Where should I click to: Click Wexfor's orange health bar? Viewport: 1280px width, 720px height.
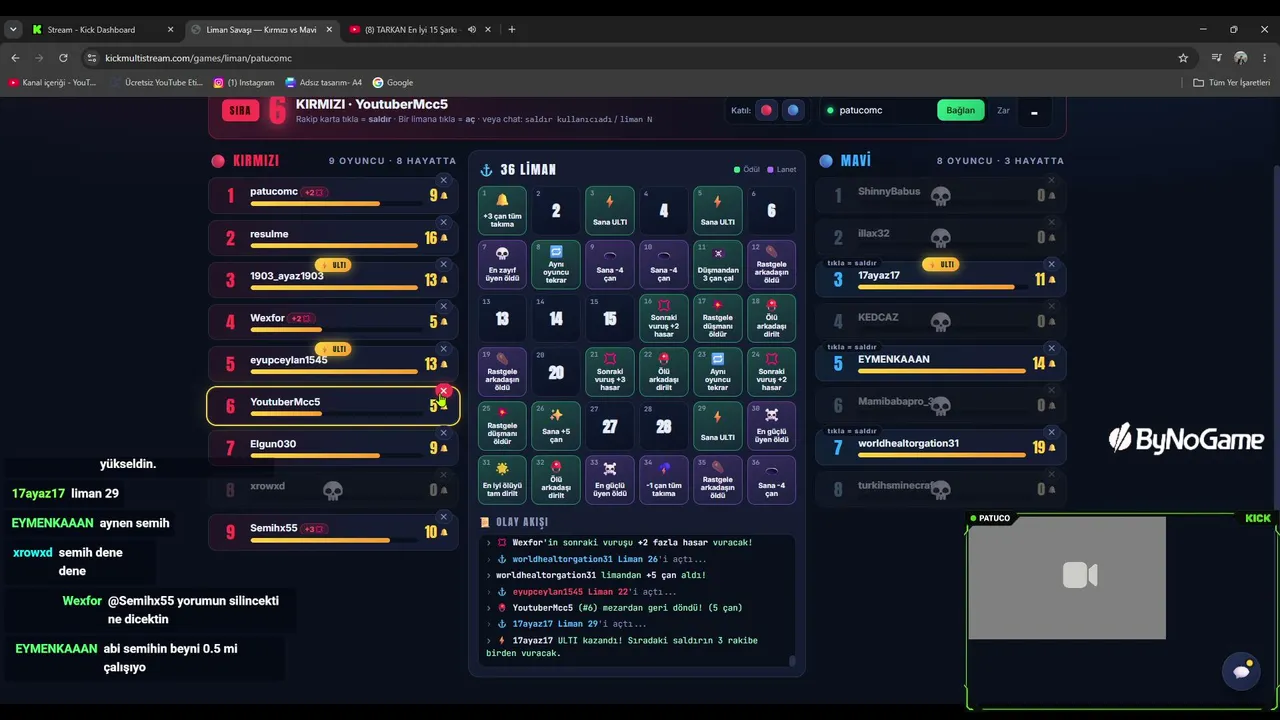(286, 329)
